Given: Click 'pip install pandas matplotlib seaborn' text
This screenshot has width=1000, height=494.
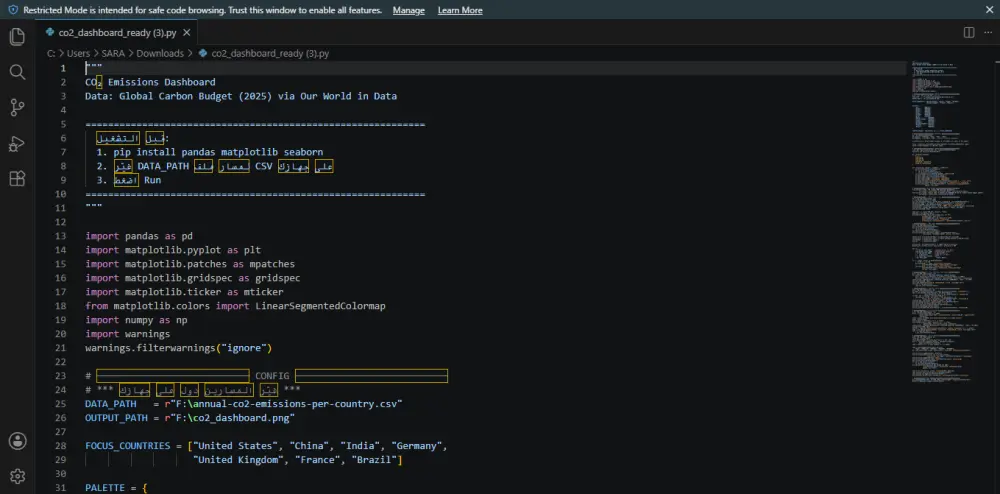Looking at the screenshot, I should 219,152.
